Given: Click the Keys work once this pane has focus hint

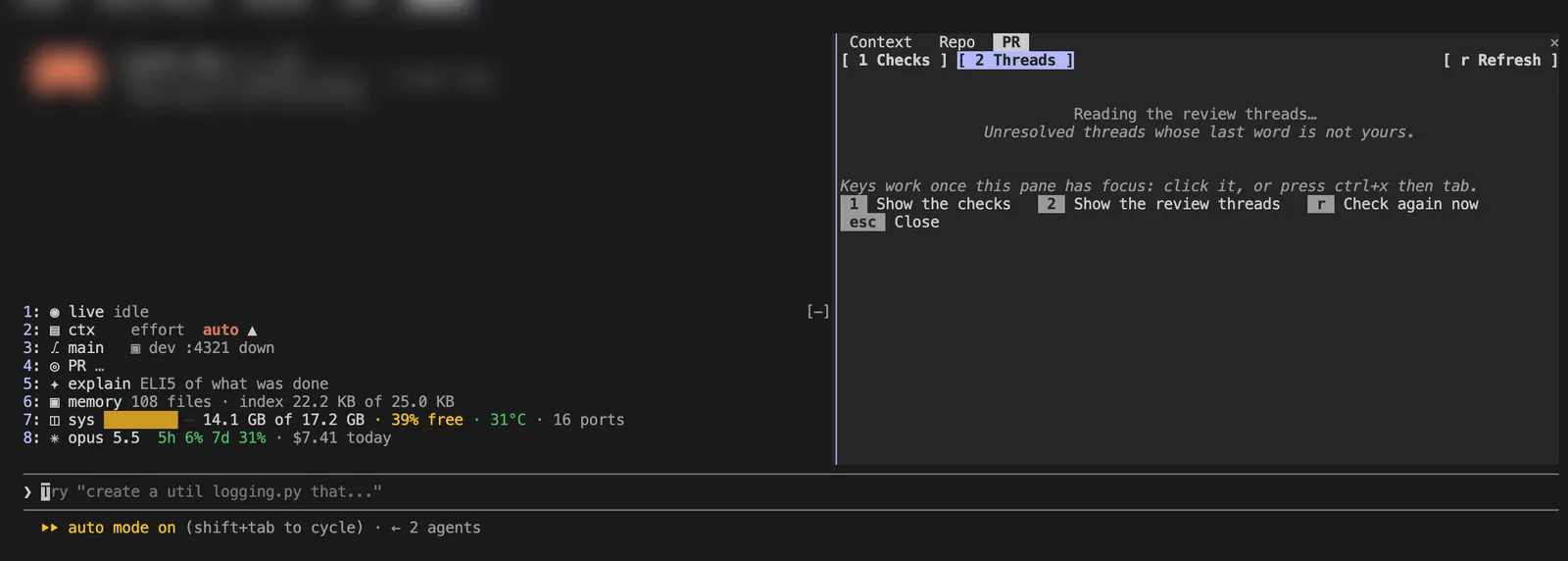Looking at the screenshot, I should point(1158,185).
